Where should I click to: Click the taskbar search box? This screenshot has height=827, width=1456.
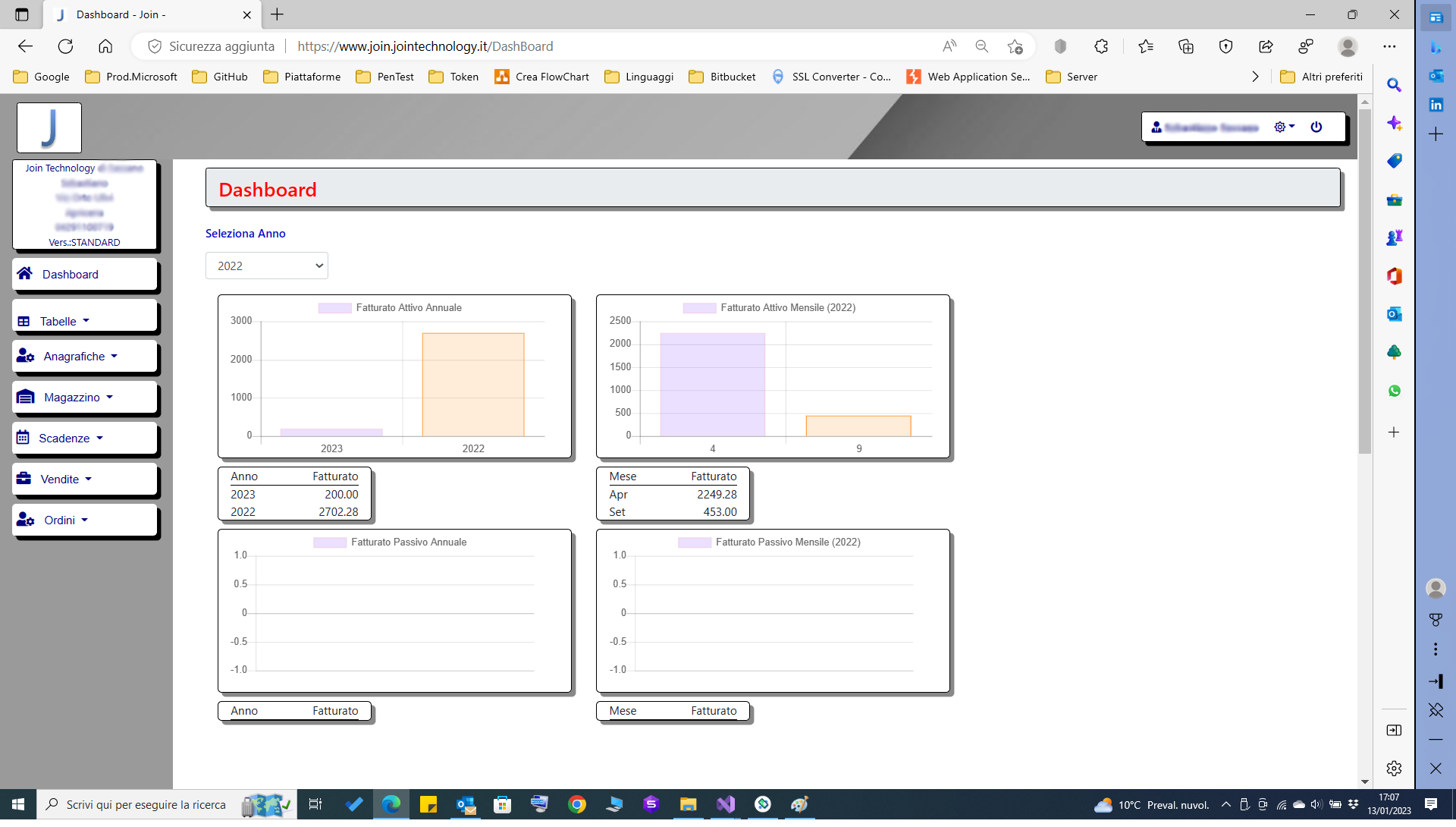[x=166, y=804]
